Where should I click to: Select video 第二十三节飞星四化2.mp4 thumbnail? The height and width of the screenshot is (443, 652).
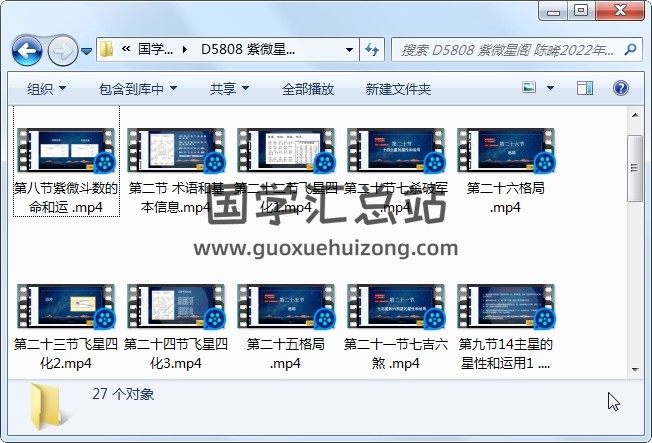click(x=66, y=307)
